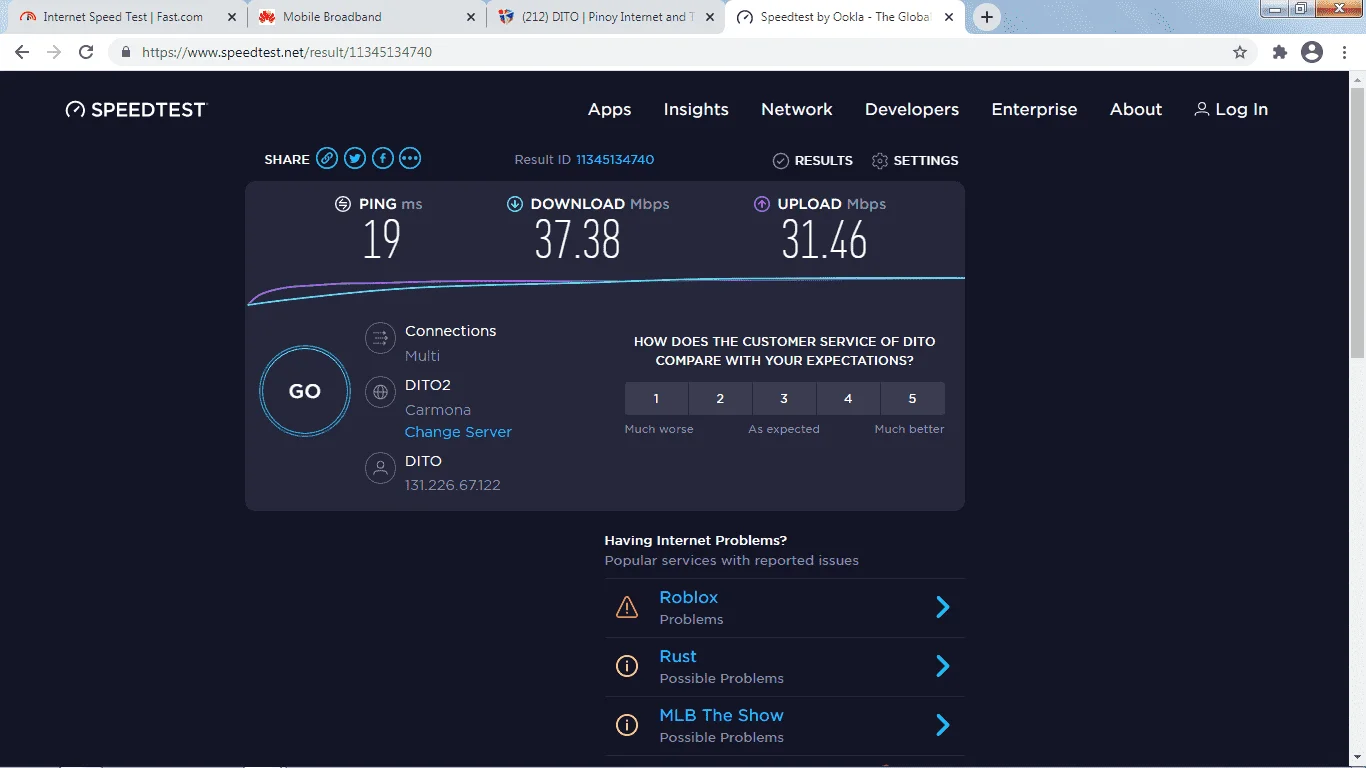Reload the page

coord(86,52)
